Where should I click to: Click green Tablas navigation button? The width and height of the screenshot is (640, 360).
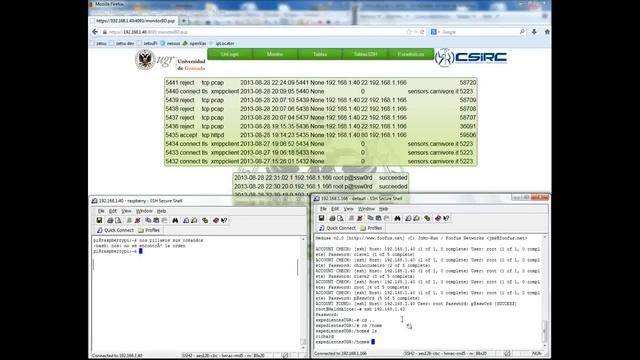pyautogui.click(x=320, y=54)
